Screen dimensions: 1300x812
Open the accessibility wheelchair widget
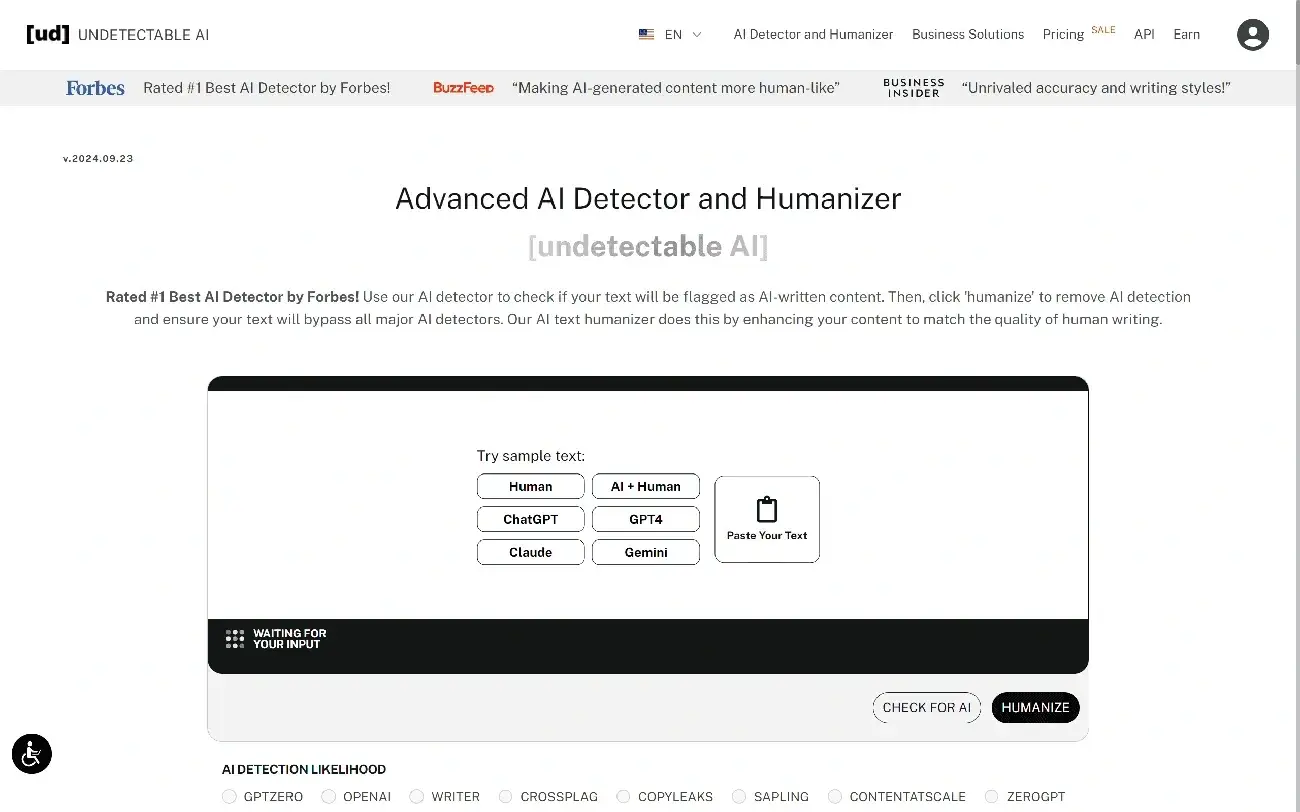pyautogui.click(x=31, y=753)
